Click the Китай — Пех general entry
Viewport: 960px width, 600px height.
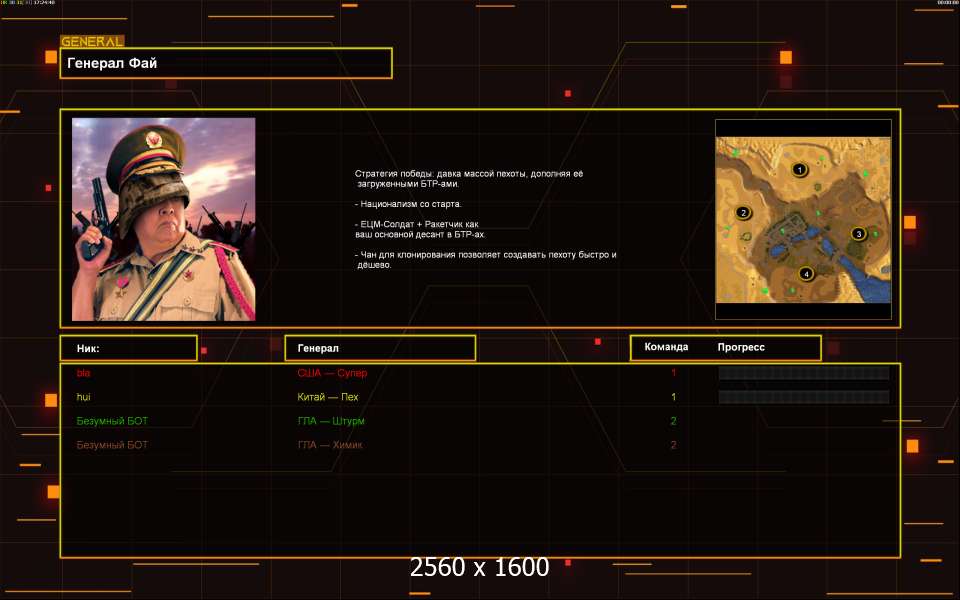tap(328, 397)
